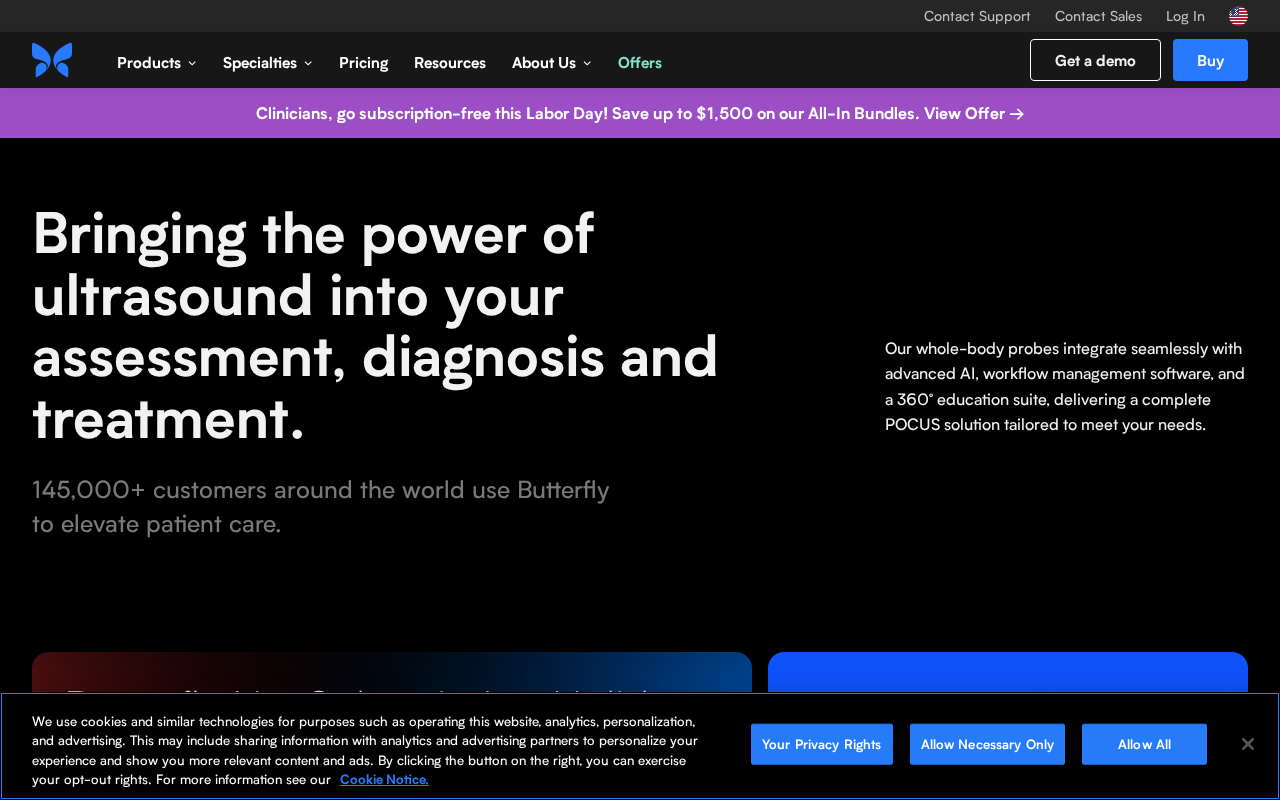
Task: Expand the About Us dropdown menu
Action: (551, 63)
